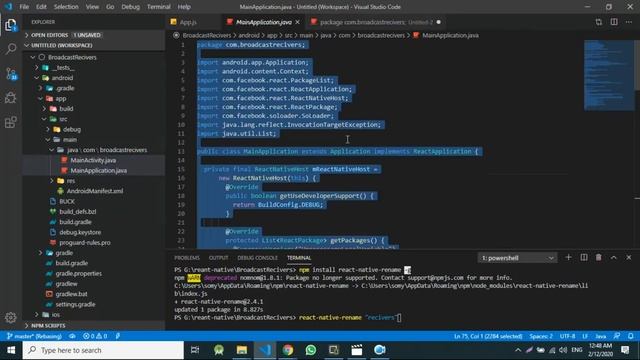Split the terminal panel
The image size is (640, 360).
584,258
